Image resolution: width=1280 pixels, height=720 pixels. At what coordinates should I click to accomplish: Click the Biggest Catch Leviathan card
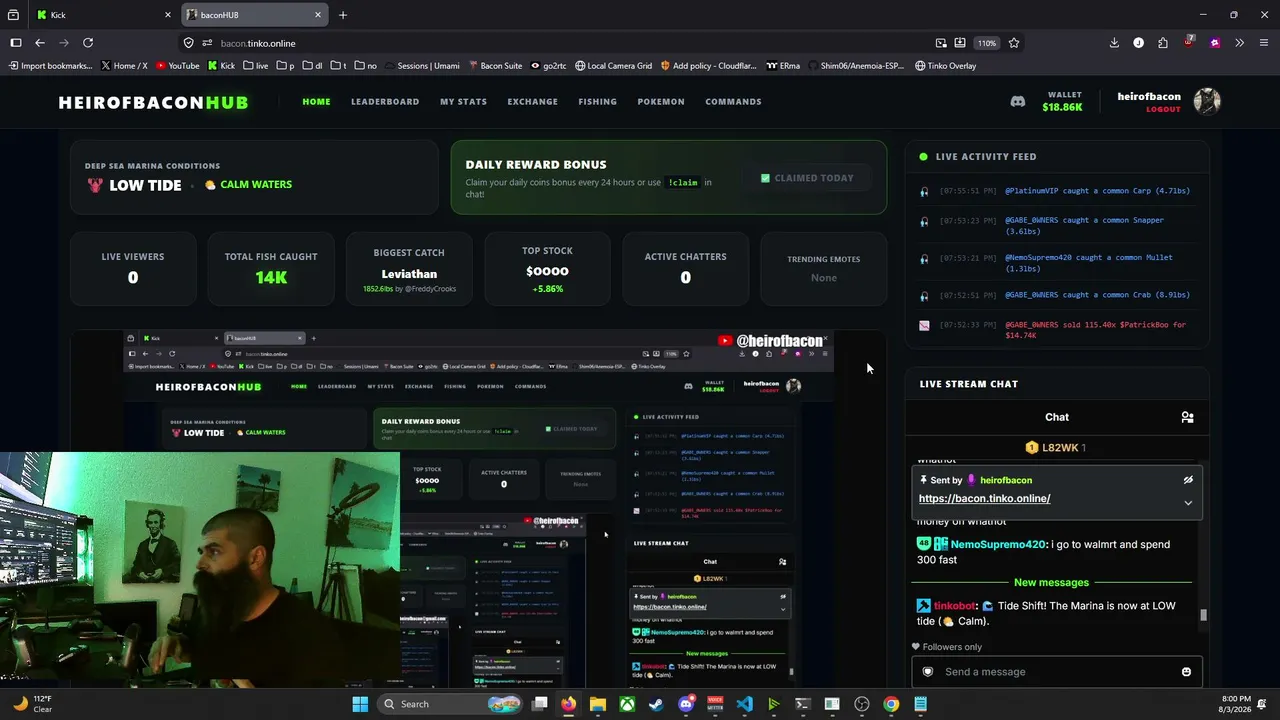click(409, 268)
